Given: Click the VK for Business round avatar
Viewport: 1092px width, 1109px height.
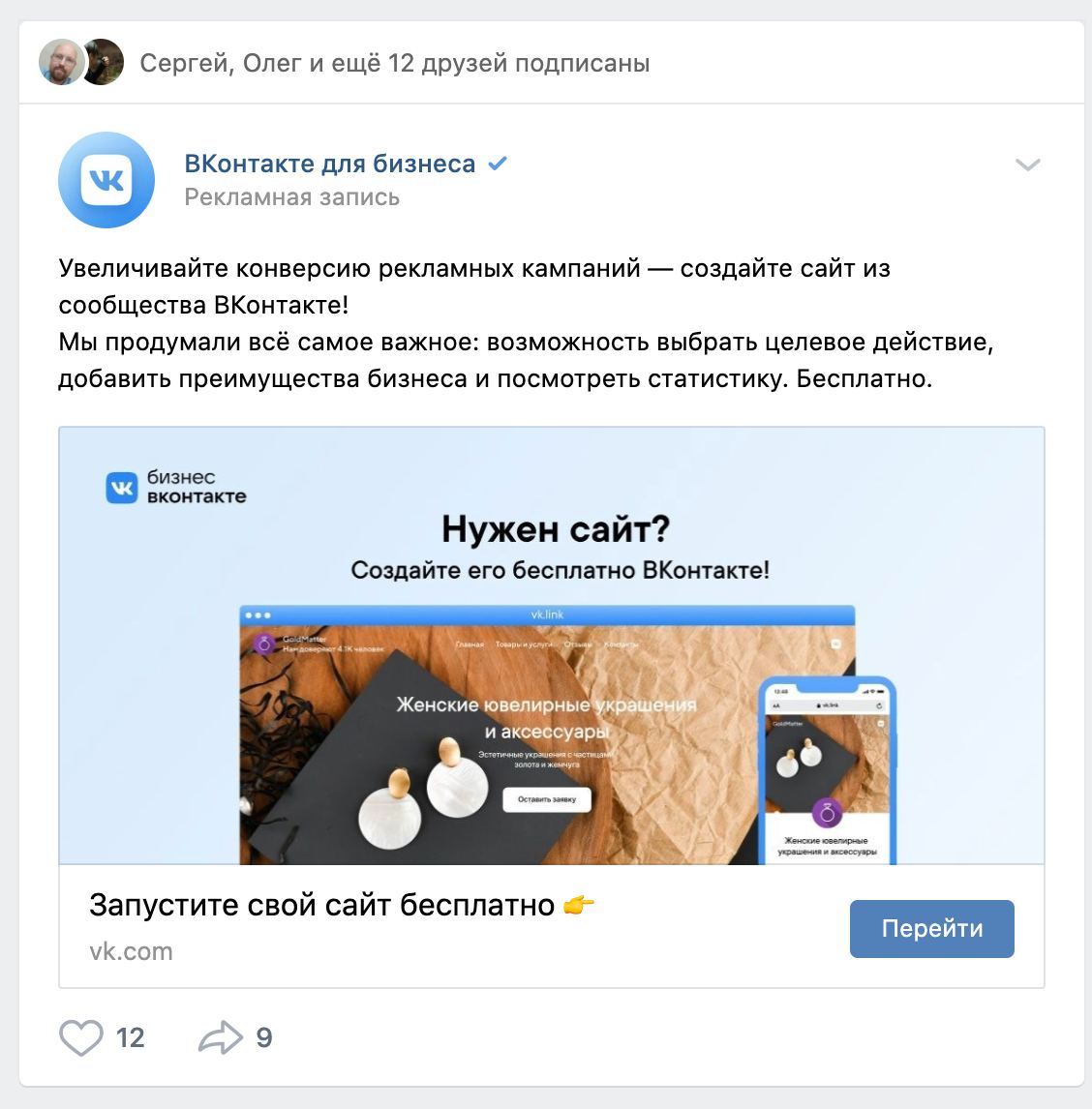Looking at the screenshot, I should coord(106,180).
